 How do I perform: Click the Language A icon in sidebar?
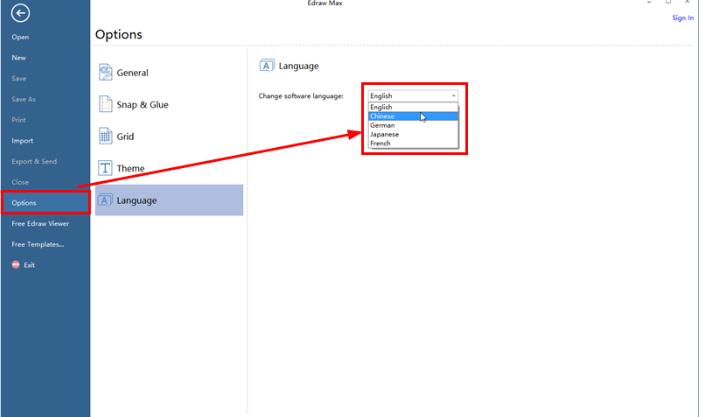(x=105, y=200)
